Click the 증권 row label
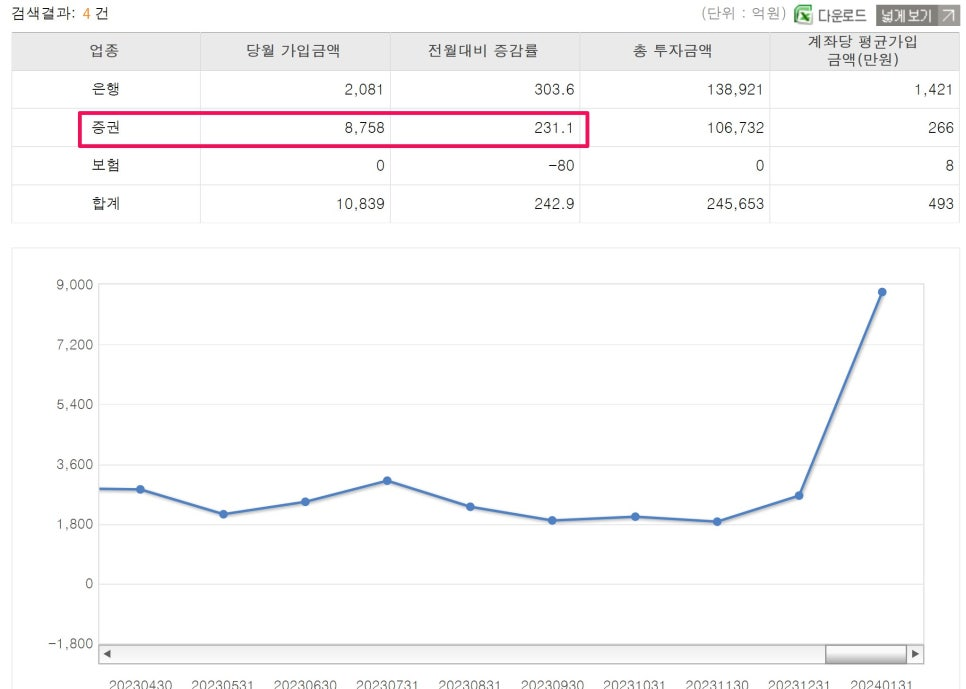The height and width of the screenshot is (689, 966). [x=106, y=128]
